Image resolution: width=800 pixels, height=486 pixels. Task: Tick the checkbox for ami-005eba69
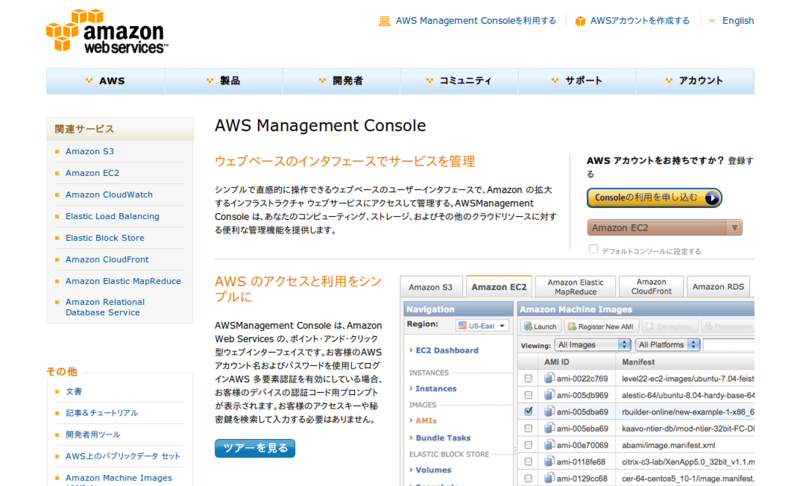point(528,428)
